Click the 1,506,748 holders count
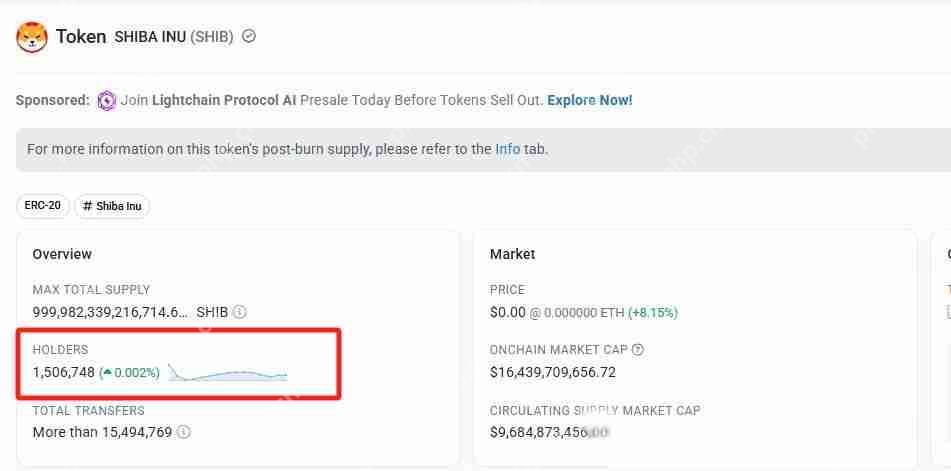This screenshot has width=951, height=471. 64,372
